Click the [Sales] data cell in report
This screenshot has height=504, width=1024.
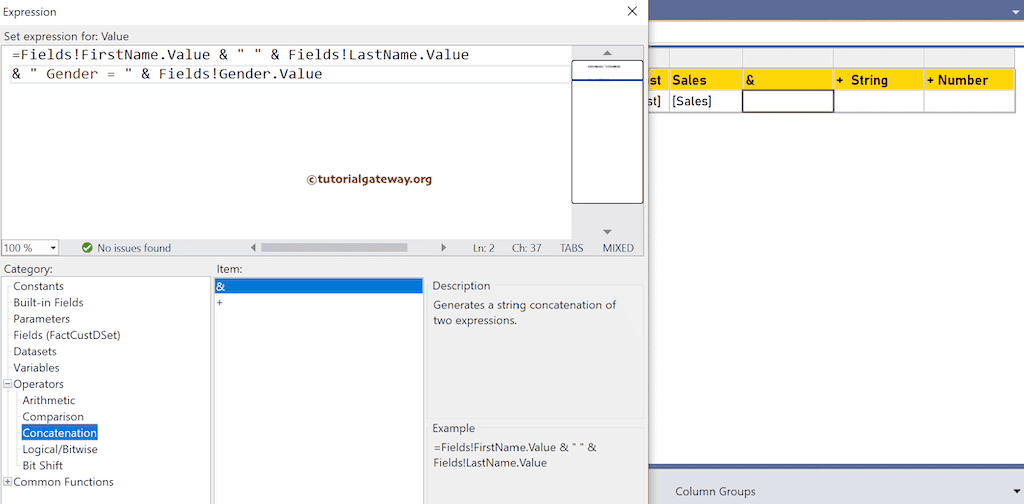pos(705,101)
